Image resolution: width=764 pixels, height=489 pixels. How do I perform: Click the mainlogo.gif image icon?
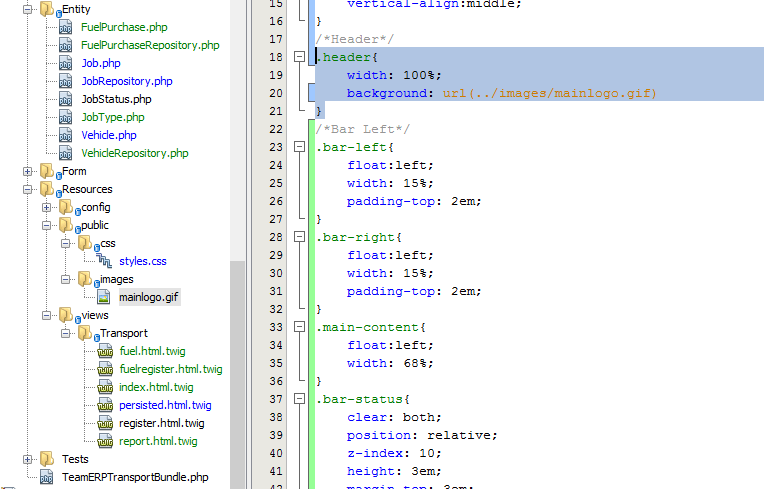[104, 297]
